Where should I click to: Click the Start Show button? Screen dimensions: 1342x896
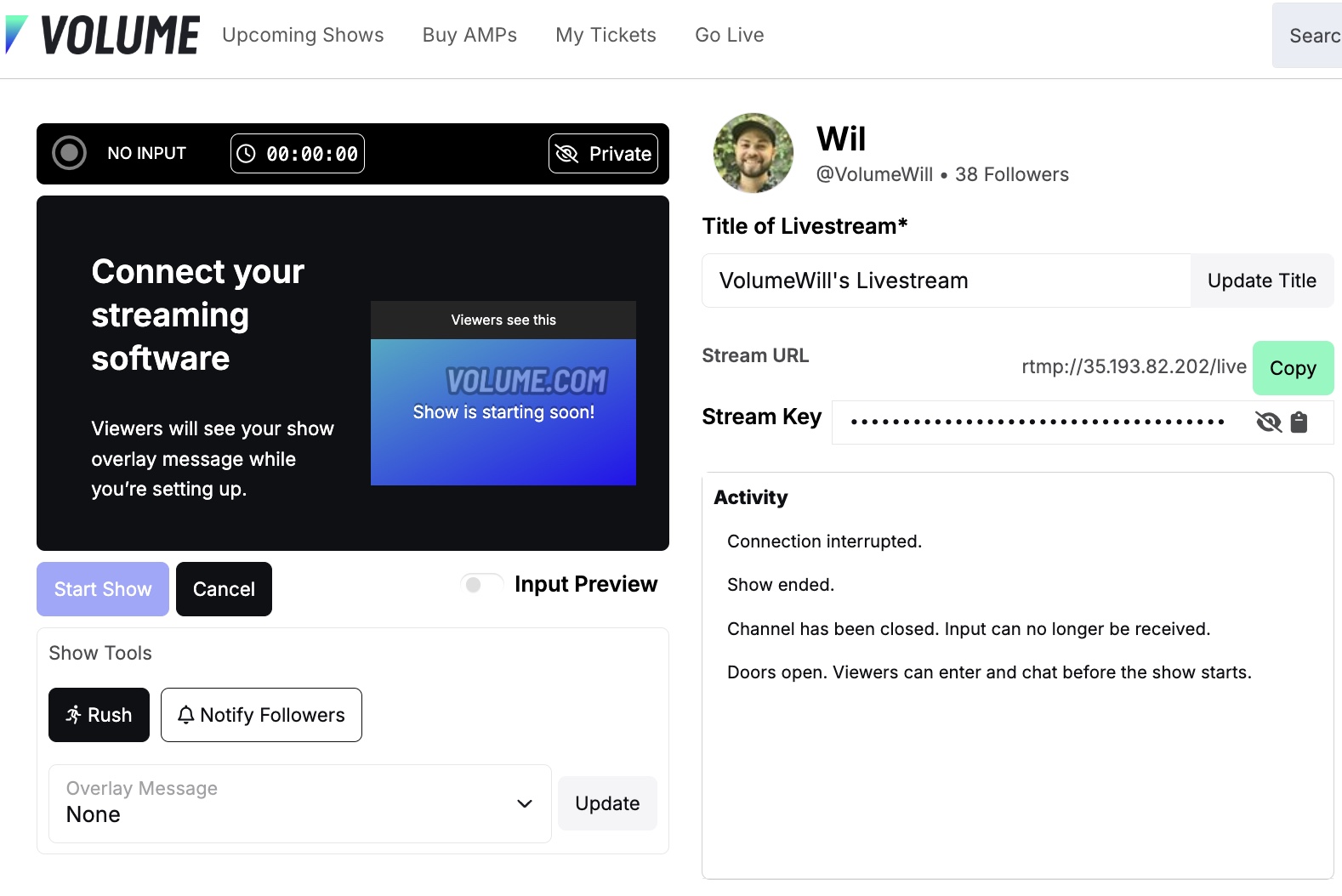click(103, 589)
